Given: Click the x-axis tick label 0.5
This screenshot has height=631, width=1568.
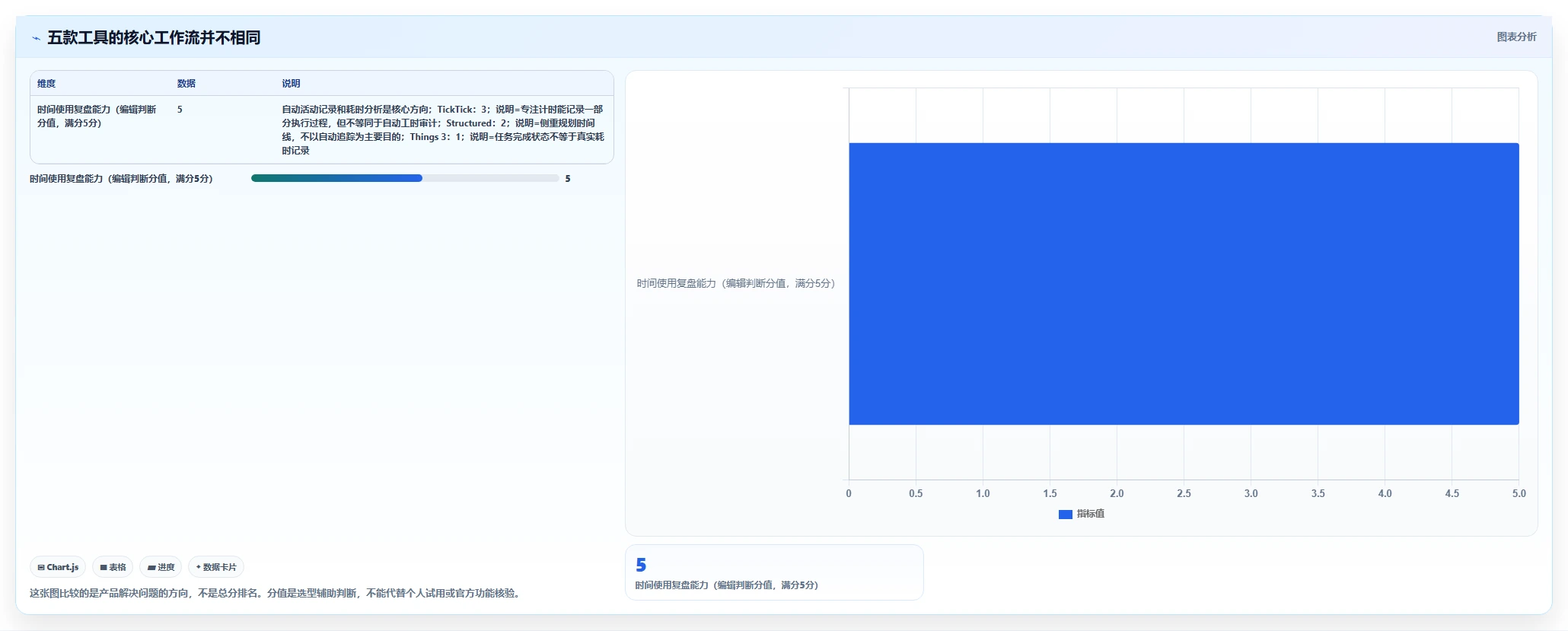Looking at the screenshot, I should point(916,493).
